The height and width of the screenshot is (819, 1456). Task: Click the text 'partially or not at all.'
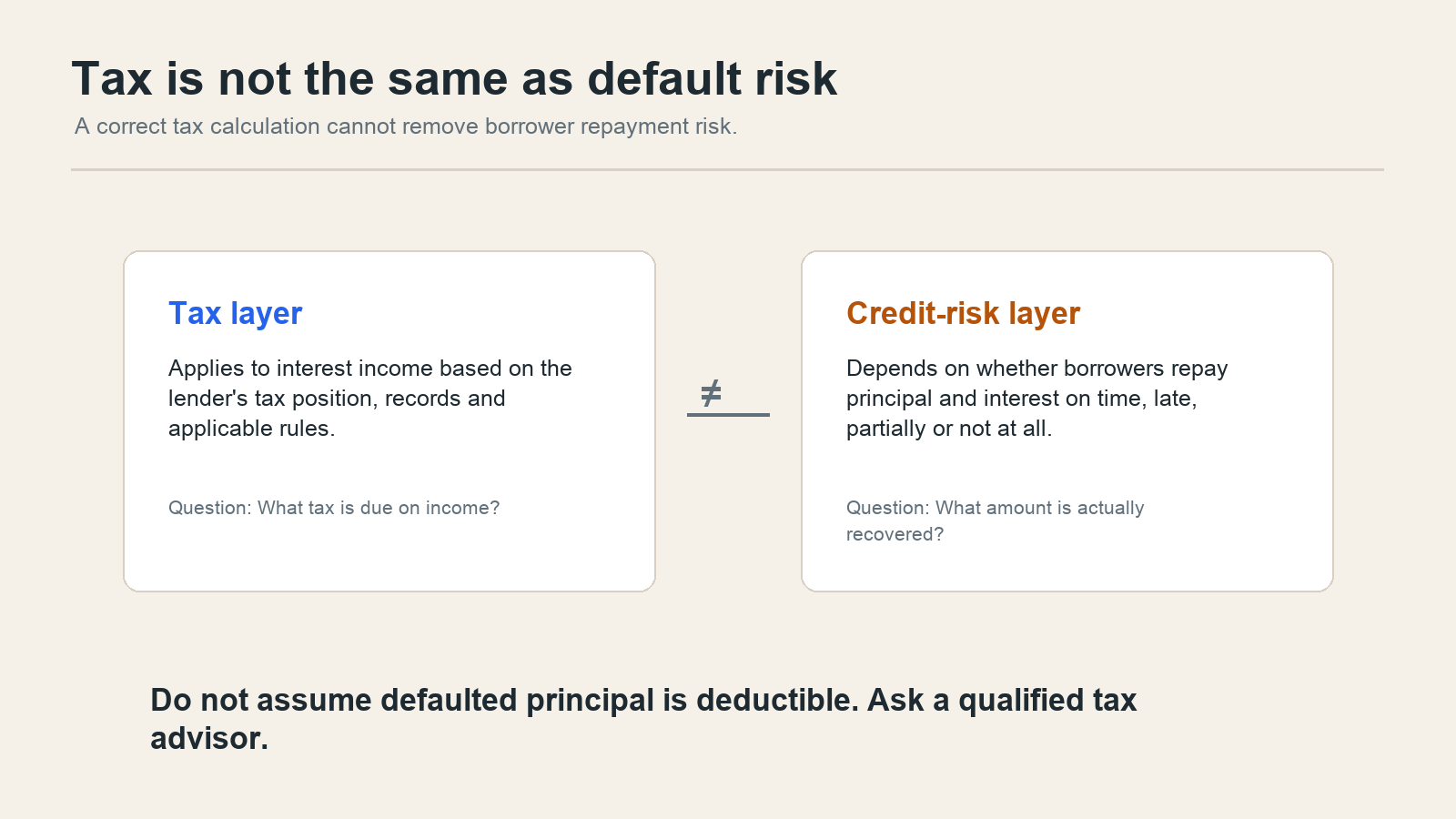(x=949, y=429)
